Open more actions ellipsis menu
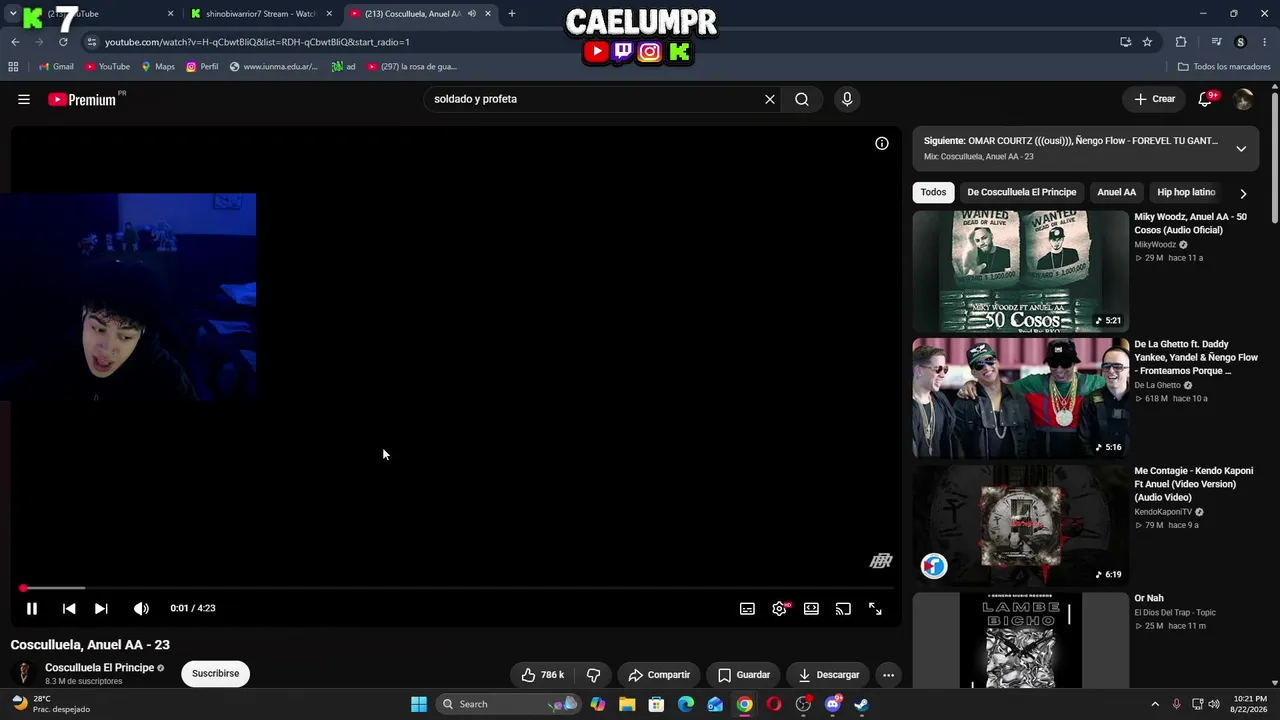Image resolution: width=1280 pixels, height=720 pixels. (x=888, y=675)
